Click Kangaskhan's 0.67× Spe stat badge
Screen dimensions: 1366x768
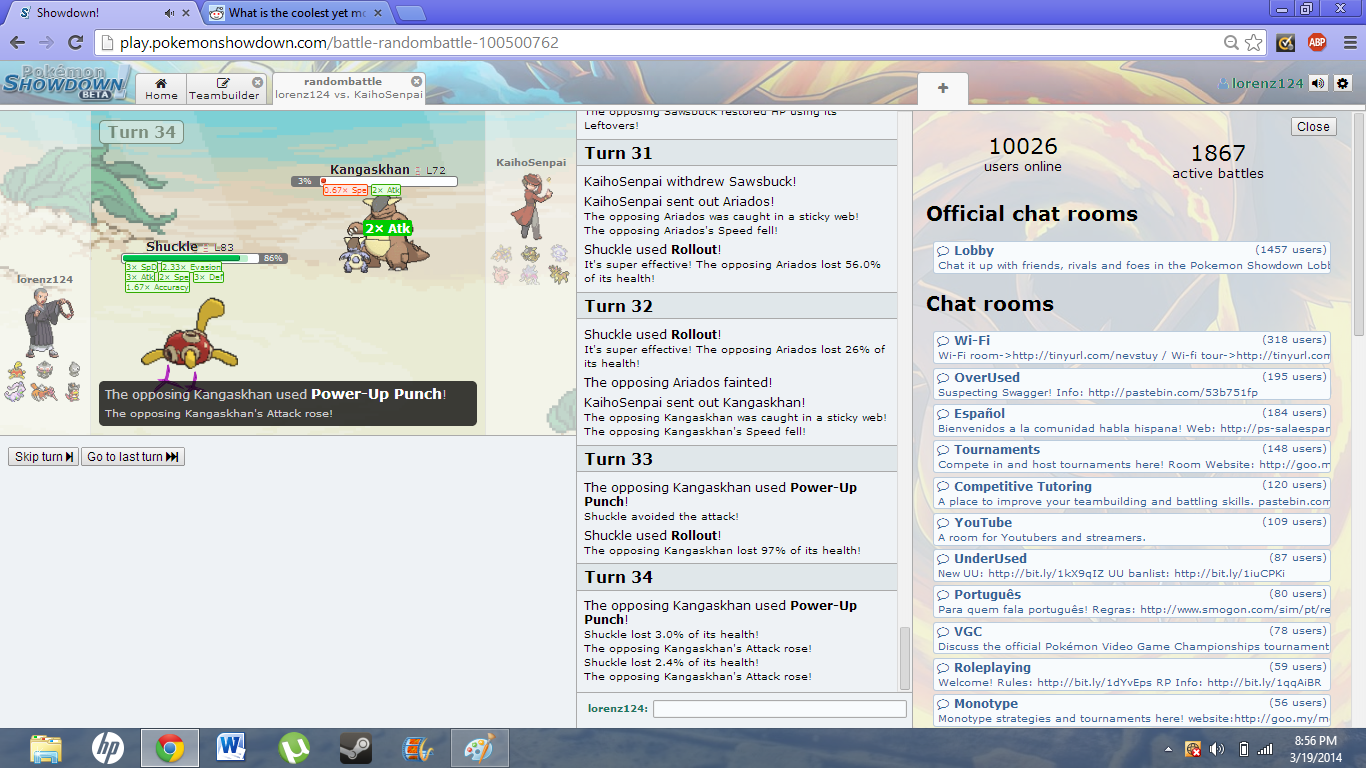[x=346, y=190]
